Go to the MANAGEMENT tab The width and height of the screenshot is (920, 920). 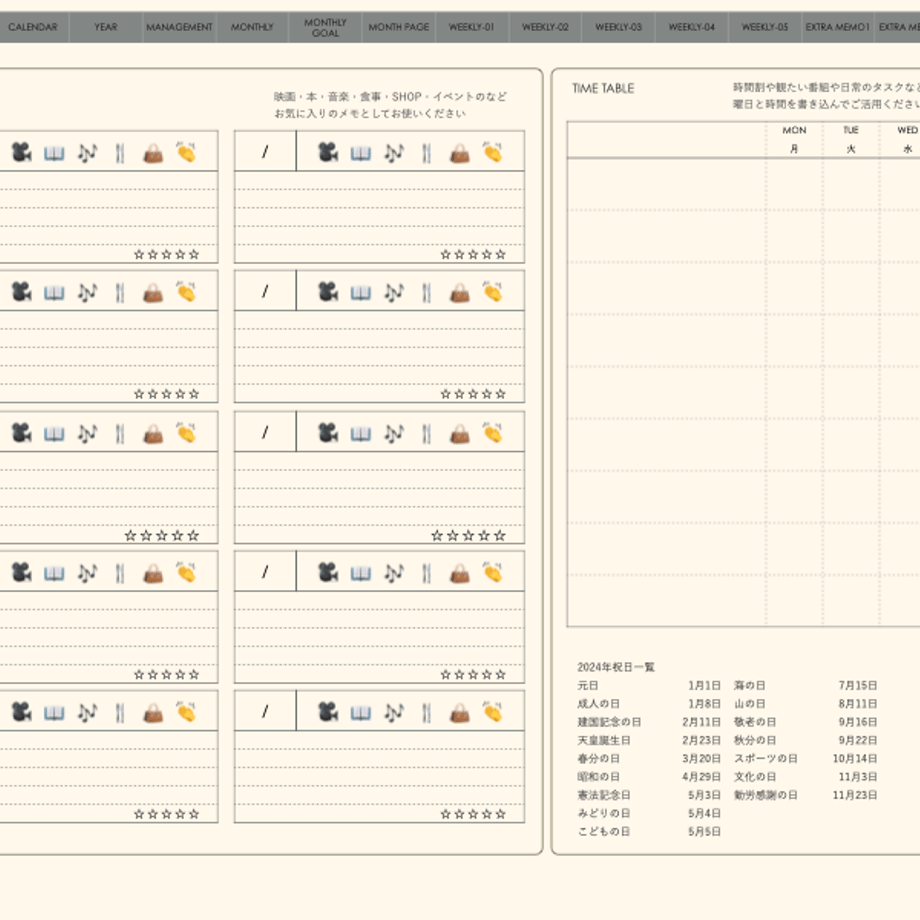[x=180, y=27]
